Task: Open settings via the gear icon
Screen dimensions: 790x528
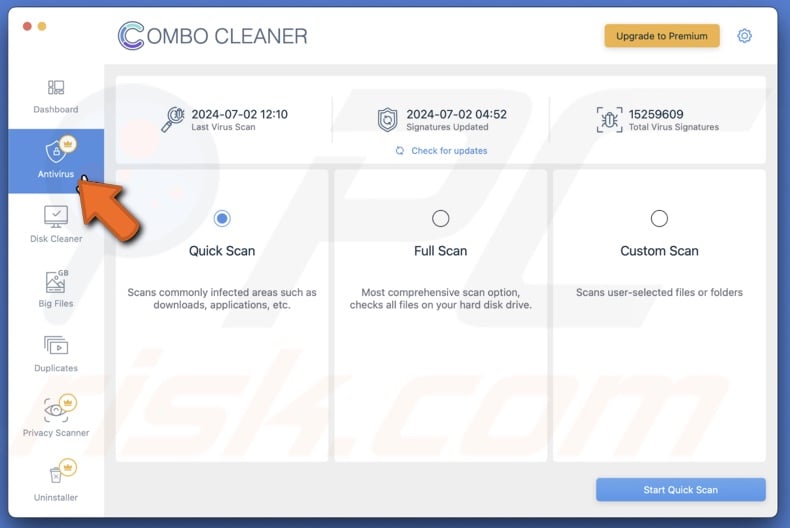Action: [744, 36]
